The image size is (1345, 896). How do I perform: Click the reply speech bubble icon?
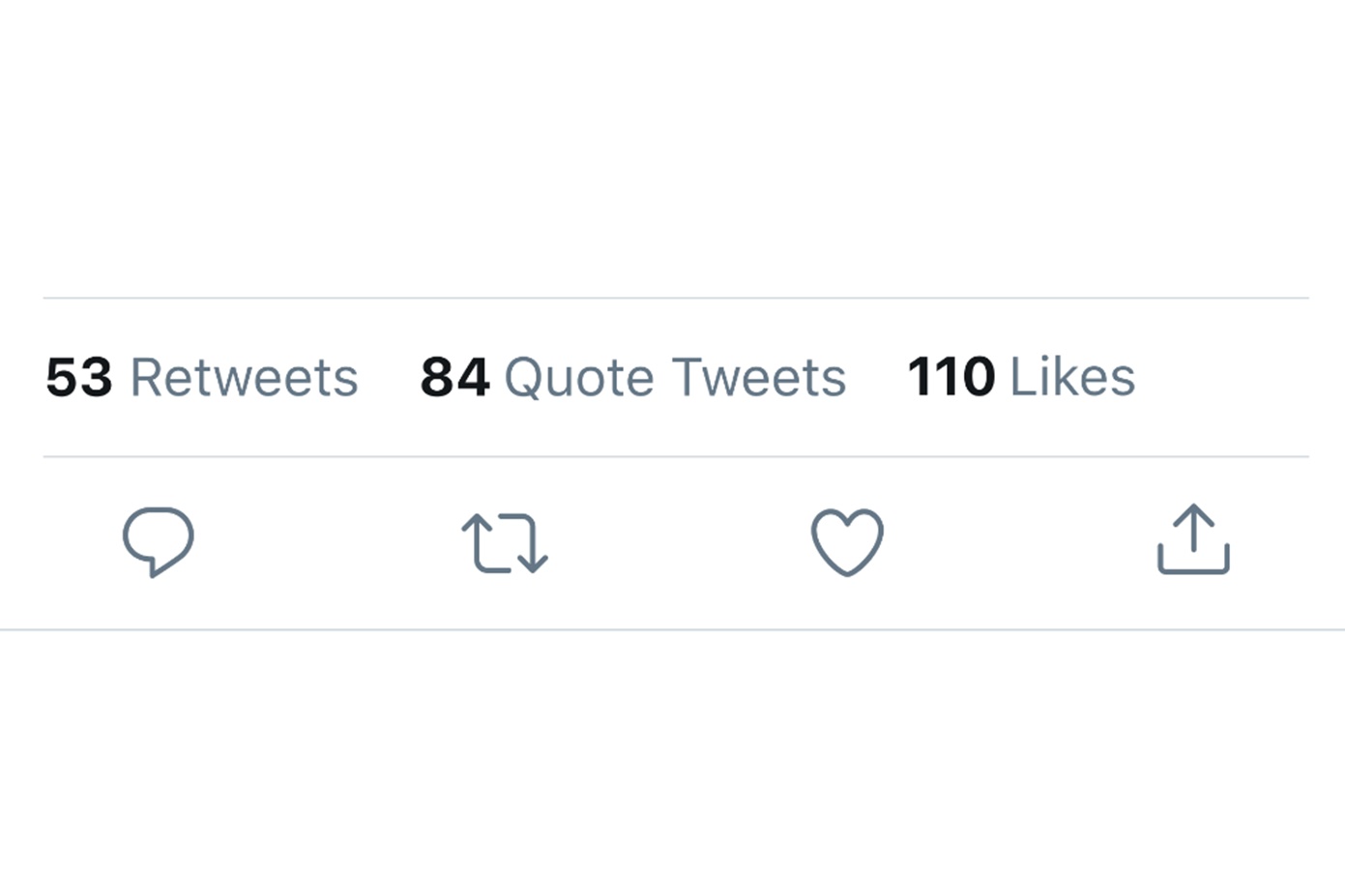pos(159,541)
